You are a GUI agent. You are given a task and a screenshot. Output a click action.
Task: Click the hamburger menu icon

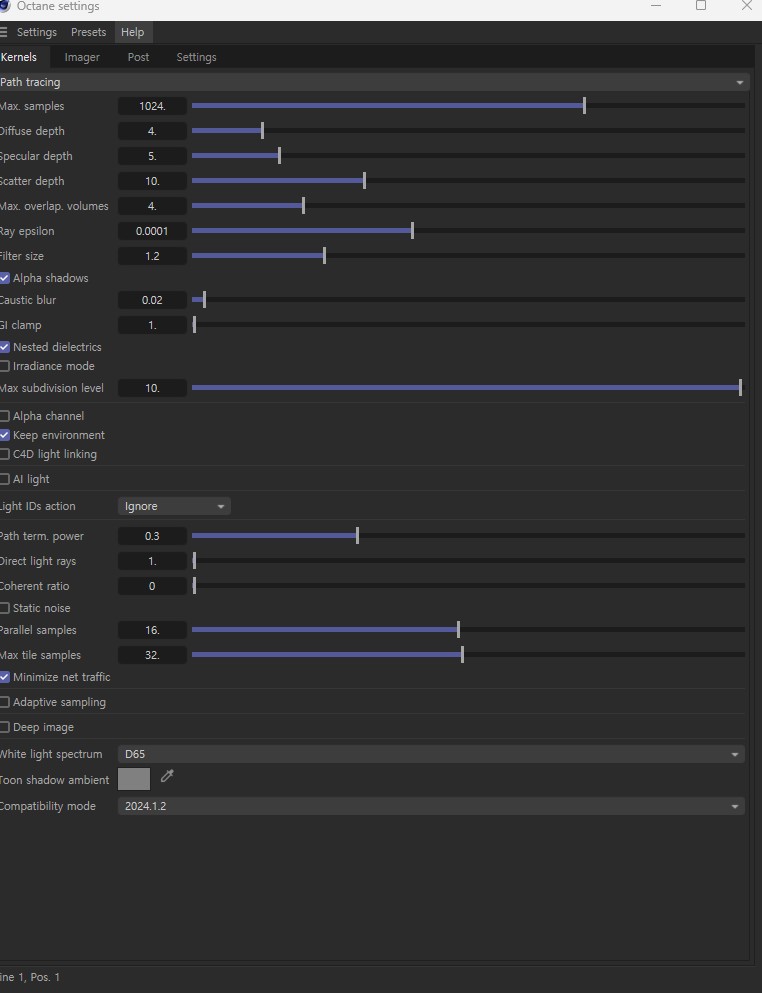pyautogui.click(x=3, y=32)
